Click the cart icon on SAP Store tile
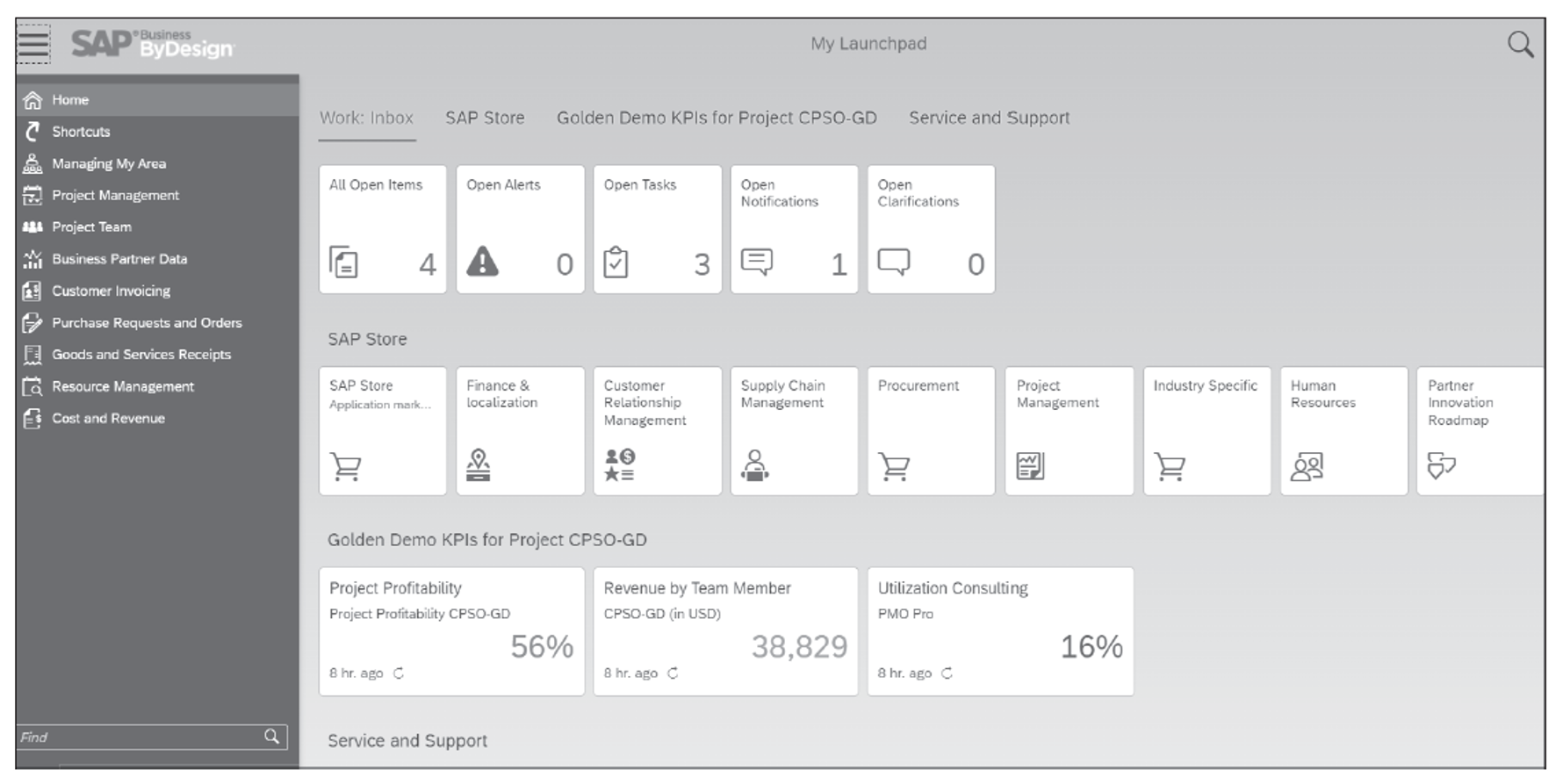This screenshot has width=1563, height=784. [345, 466]
